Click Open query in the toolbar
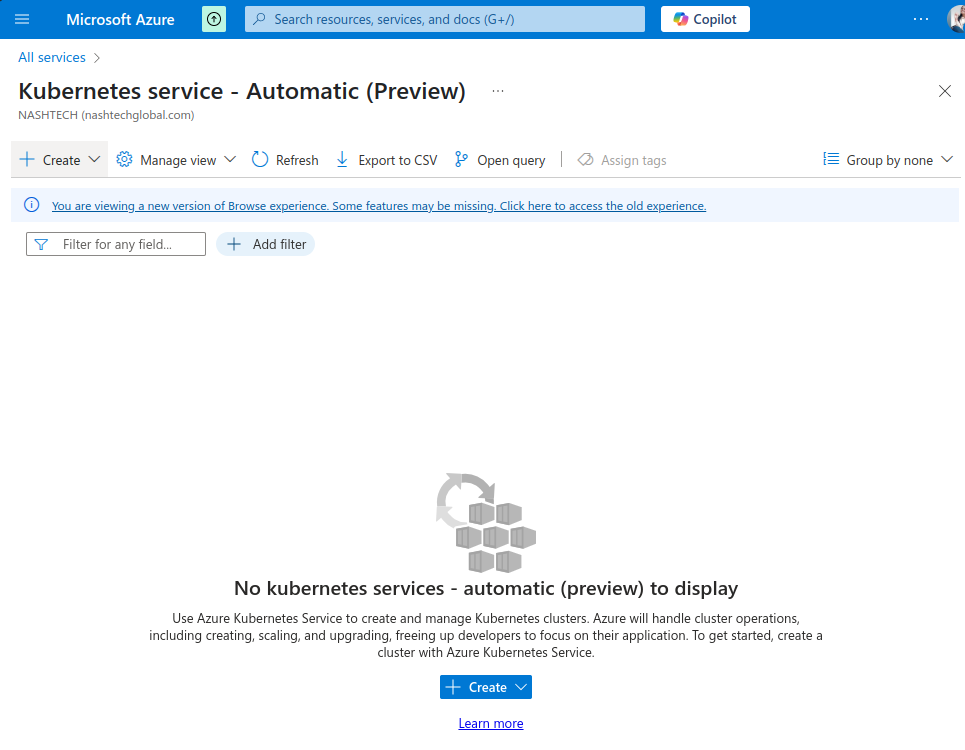The height and width of the screenshot is (750, 965). 500,160
